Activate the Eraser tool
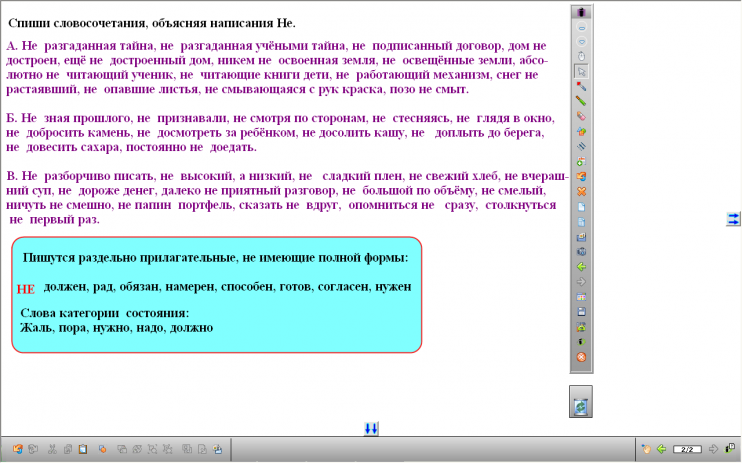The image size is (742, 463). coord(581,116)
